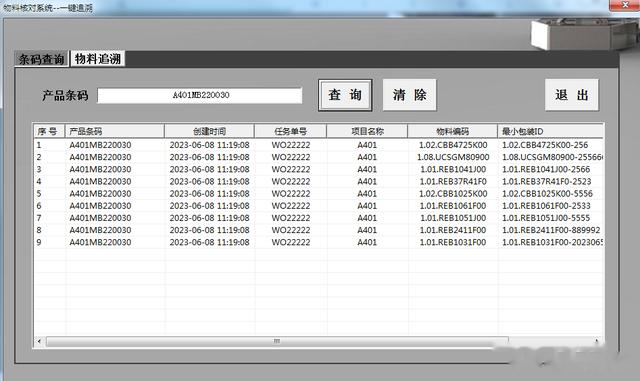
Task: Select material code 1.02.CBB4725K00
Action: [x=453, y=145]
